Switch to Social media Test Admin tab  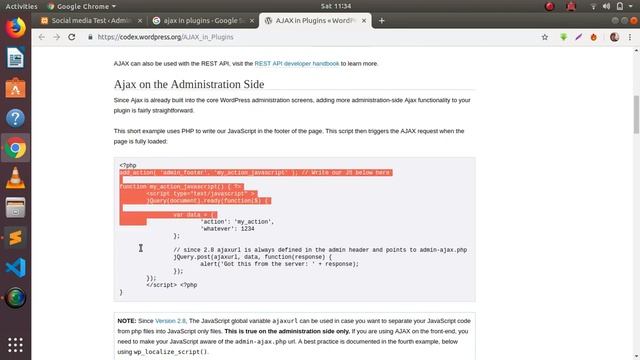pyautogui.click(x=91, y=20)
